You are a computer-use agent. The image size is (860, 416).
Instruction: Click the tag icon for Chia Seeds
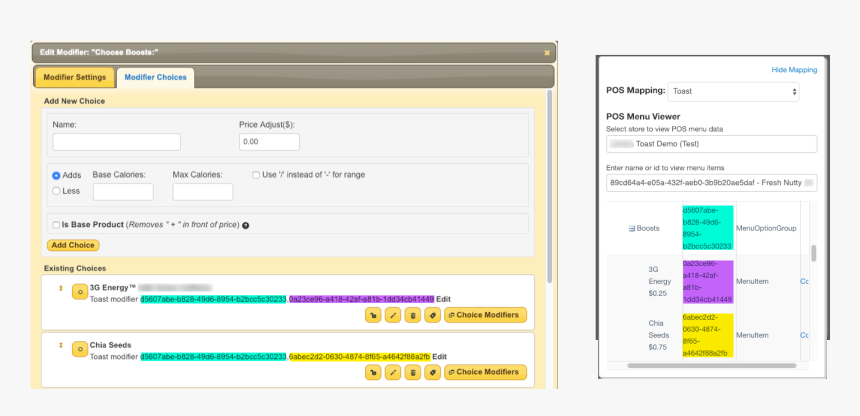pyautogui.click(x=432, y=372)
